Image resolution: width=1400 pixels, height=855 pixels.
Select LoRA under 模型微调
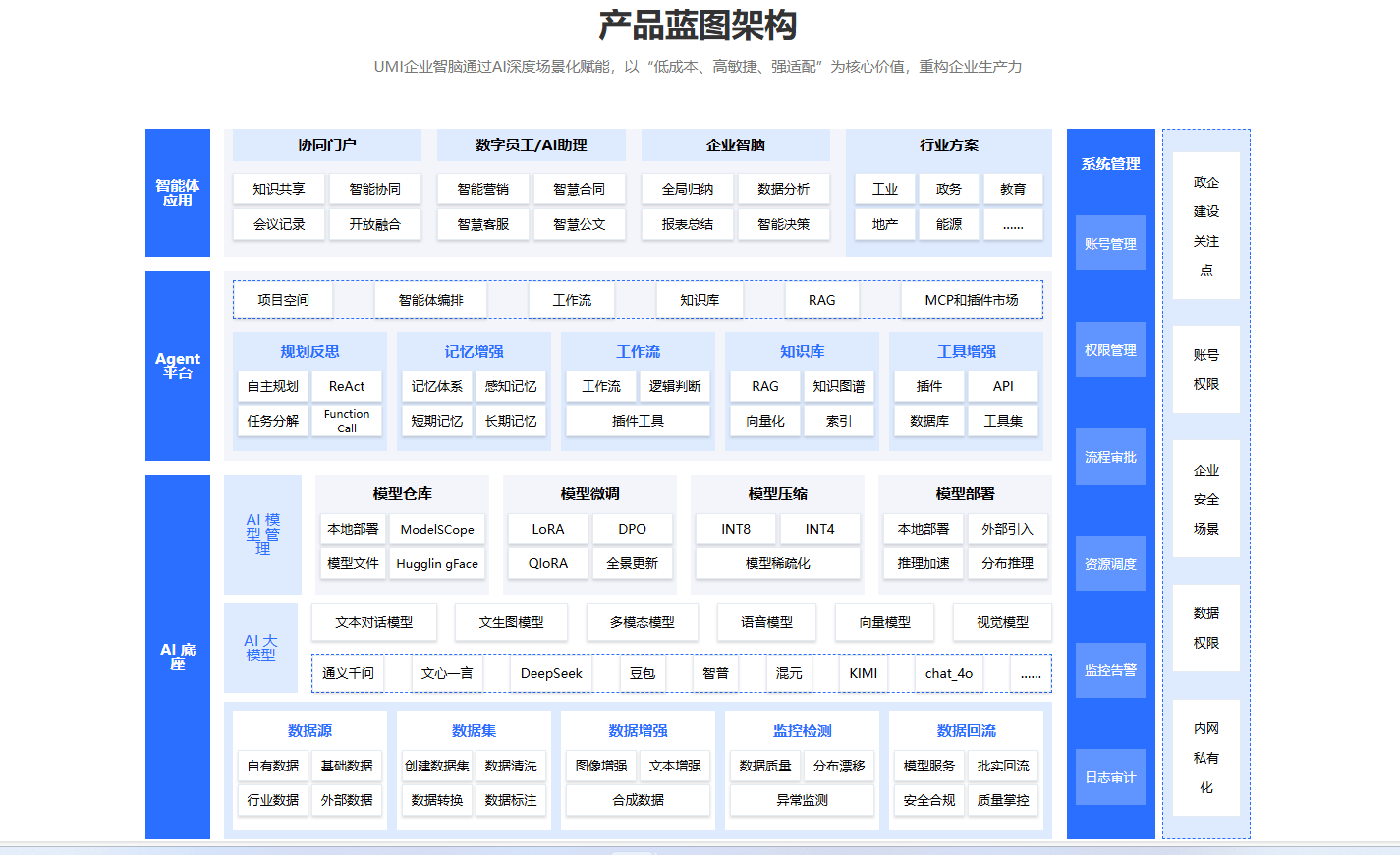(x=548, y=529)
